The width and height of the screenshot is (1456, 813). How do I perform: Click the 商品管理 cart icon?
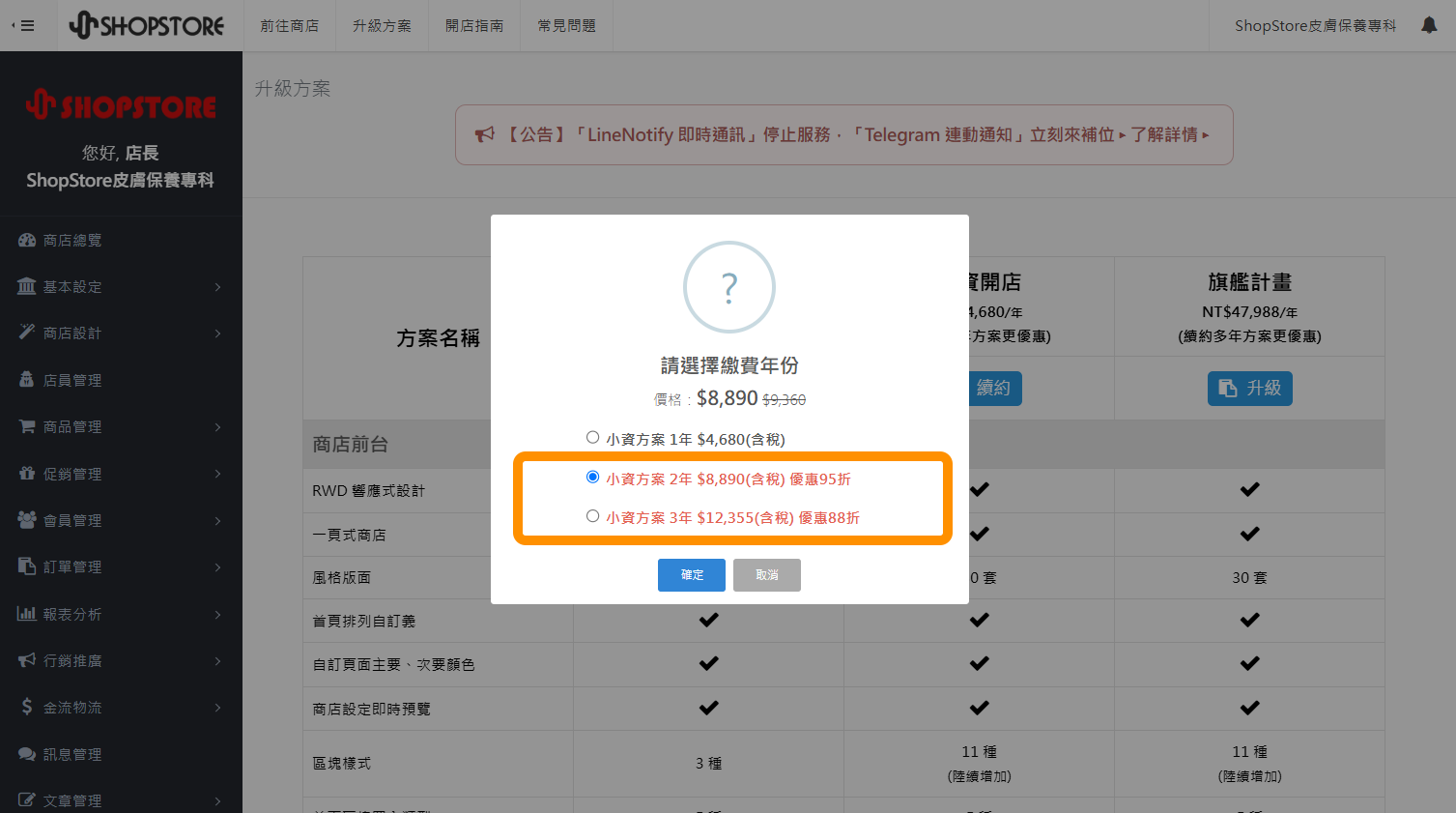(27, 426)
